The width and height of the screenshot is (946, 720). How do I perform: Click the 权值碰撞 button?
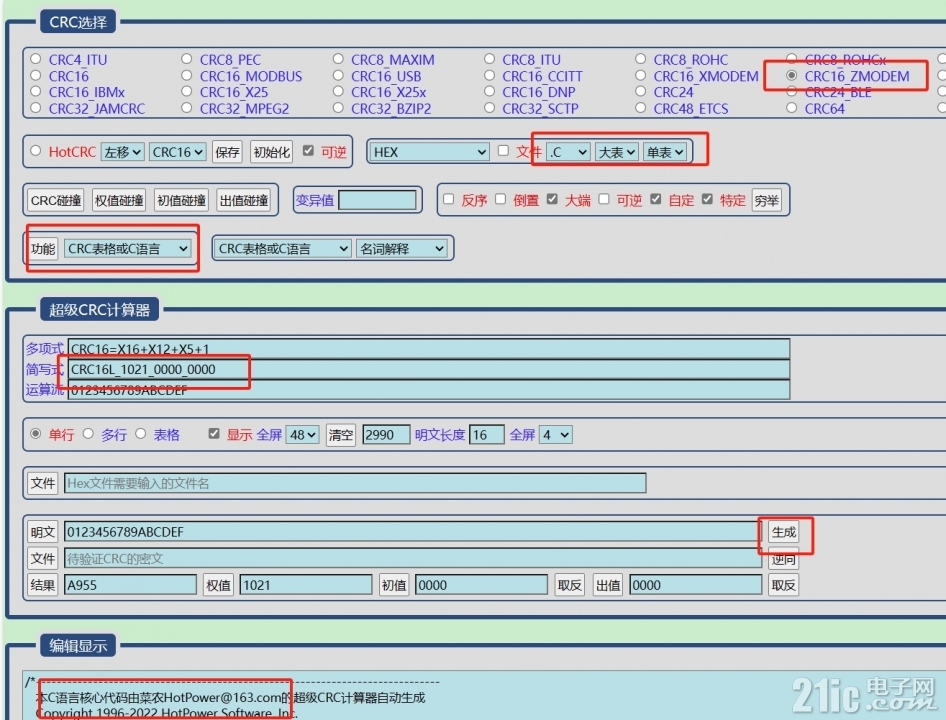coord(119,200)
